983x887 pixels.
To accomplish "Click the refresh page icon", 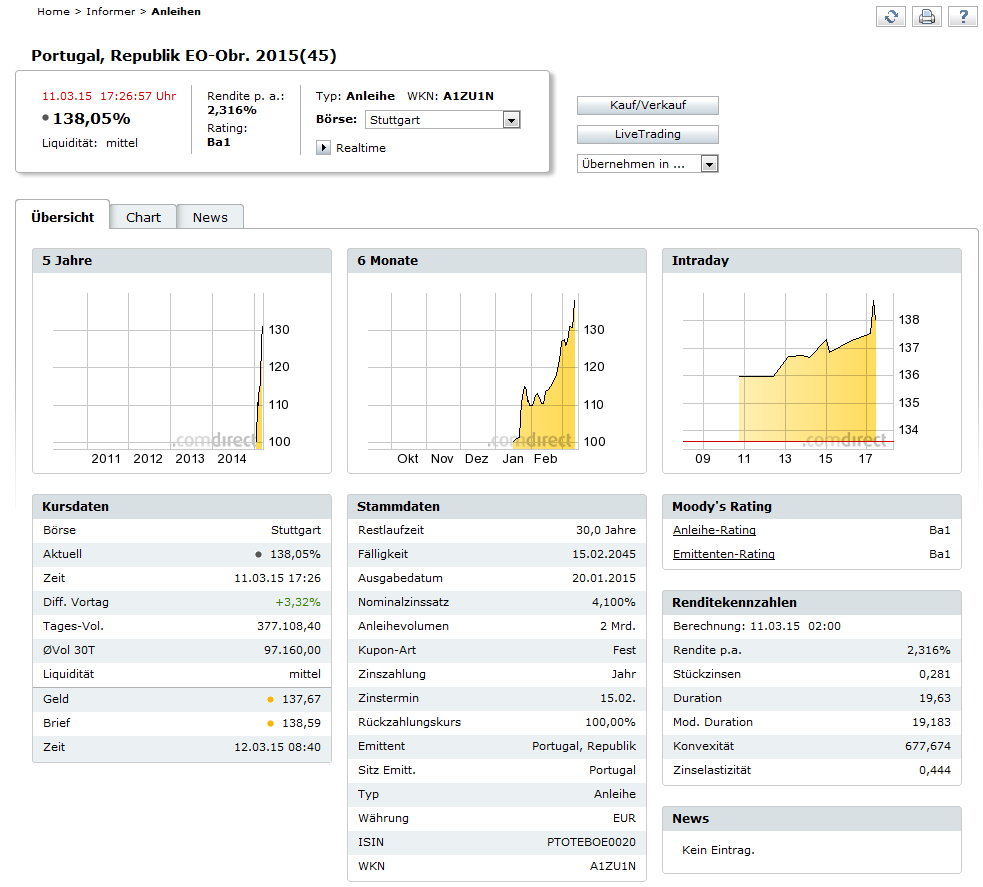I will coord(890,16).
